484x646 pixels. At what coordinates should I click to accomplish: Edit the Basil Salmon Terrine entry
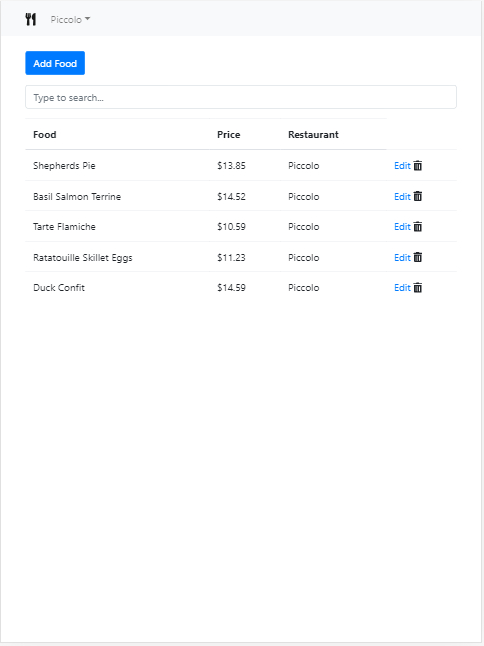pos(402,197)
